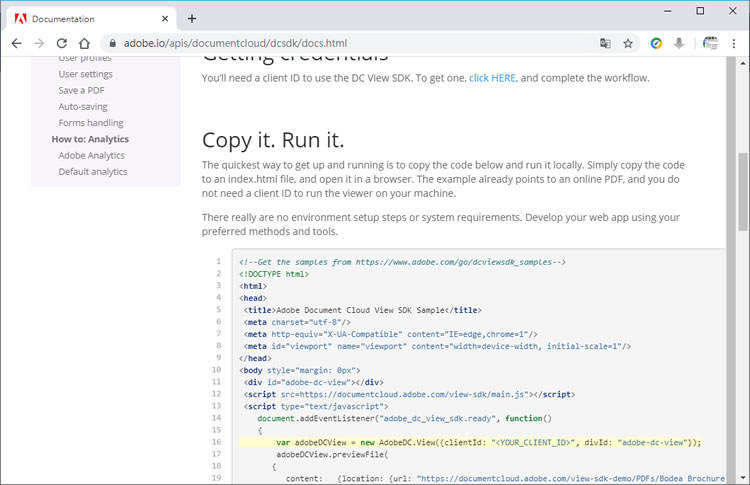This screenshot has width=750, height=485.
Task: Click the viewport meta code line
Action: click(x=437, y=346)
